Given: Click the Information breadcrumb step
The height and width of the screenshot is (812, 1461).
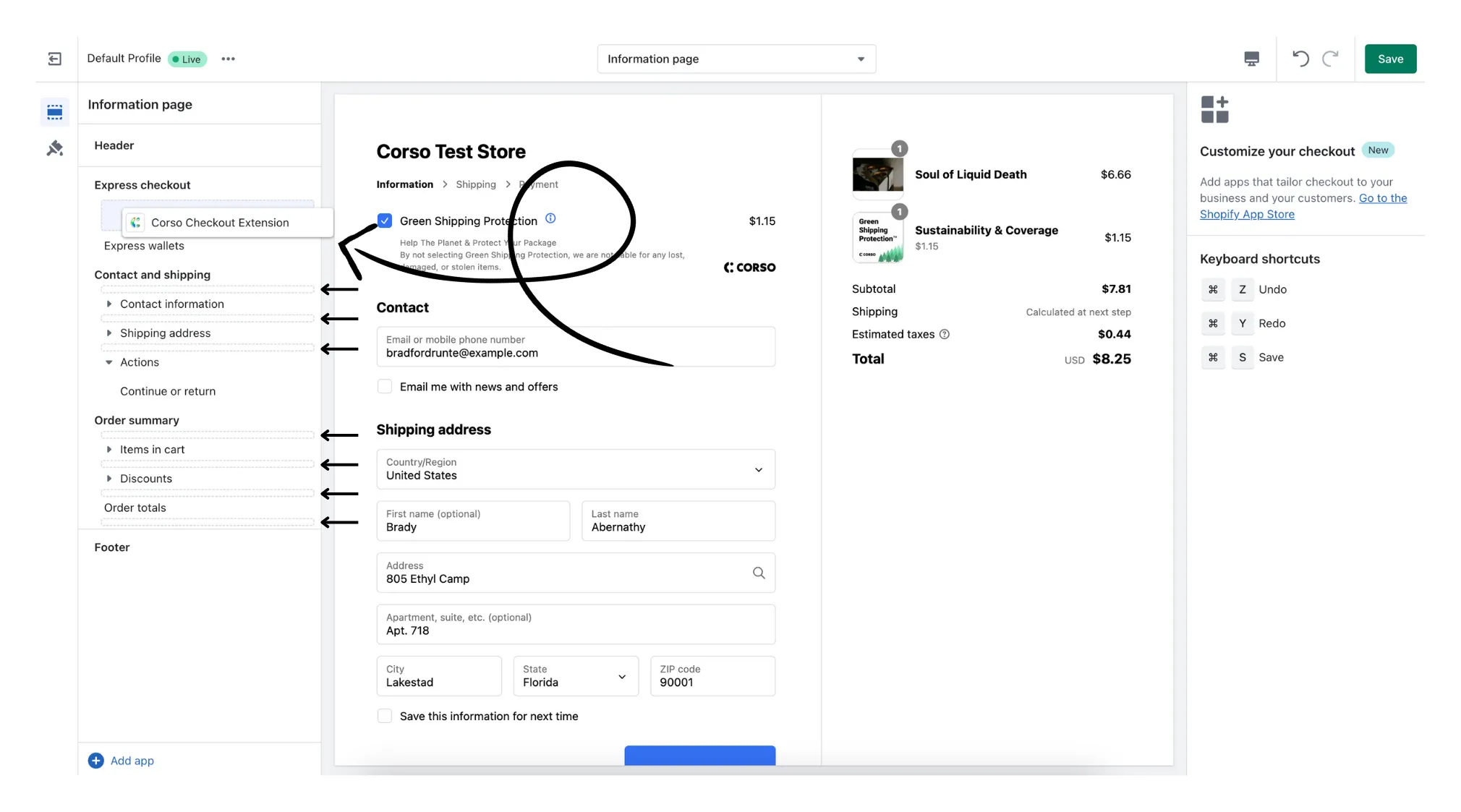Looking at the screenshot, I should [x=404, y=184].
